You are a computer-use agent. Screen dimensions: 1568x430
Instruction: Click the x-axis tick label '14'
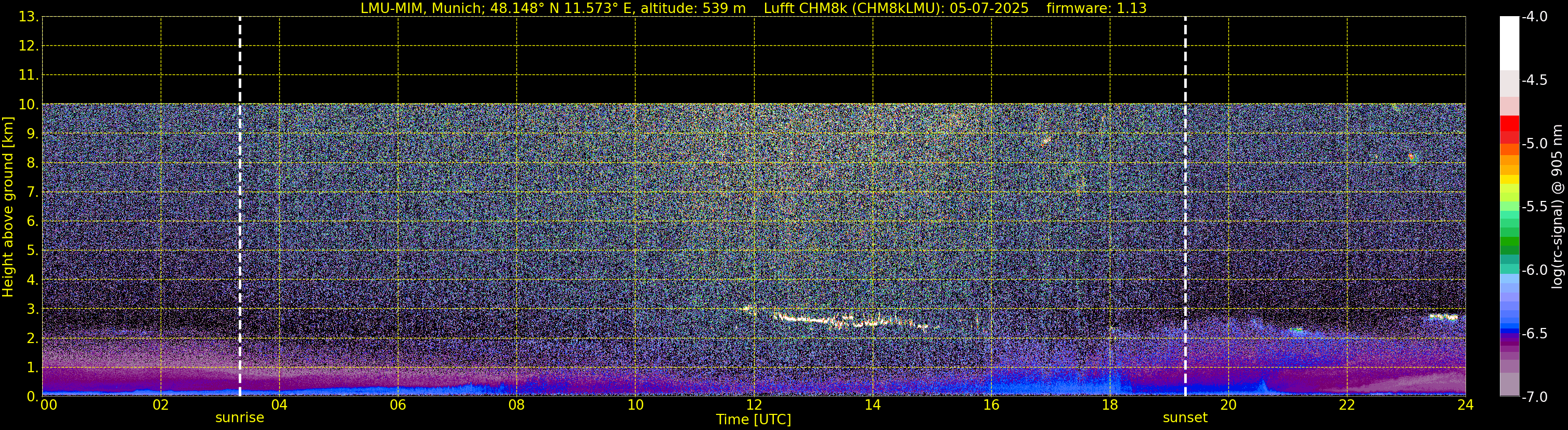click(x=873, y=405)
